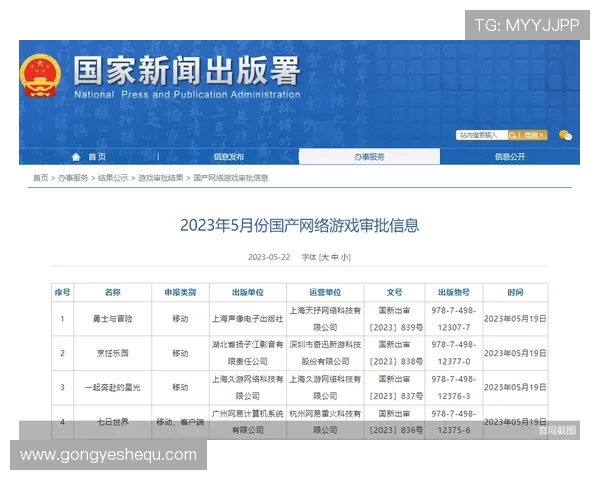Click the 序号 column header

(62, 292)
